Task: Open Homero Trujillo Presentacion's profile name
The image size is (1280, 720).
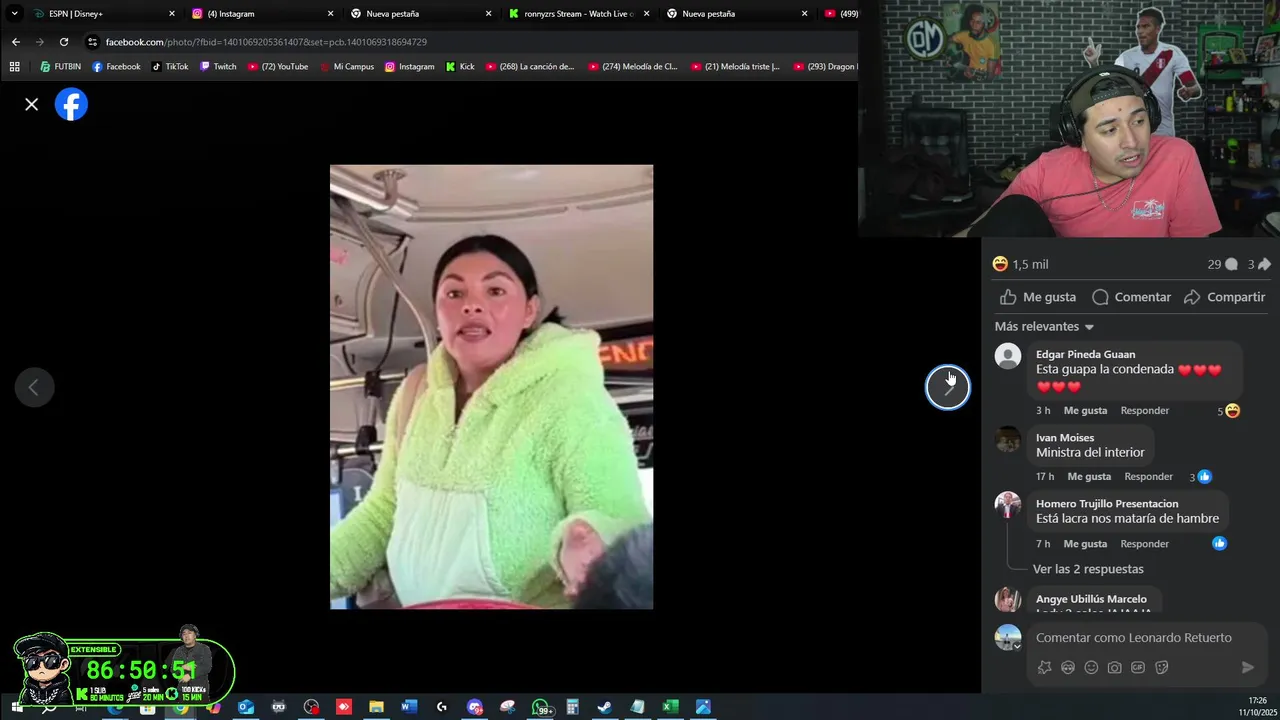Action: [1107, 503]
